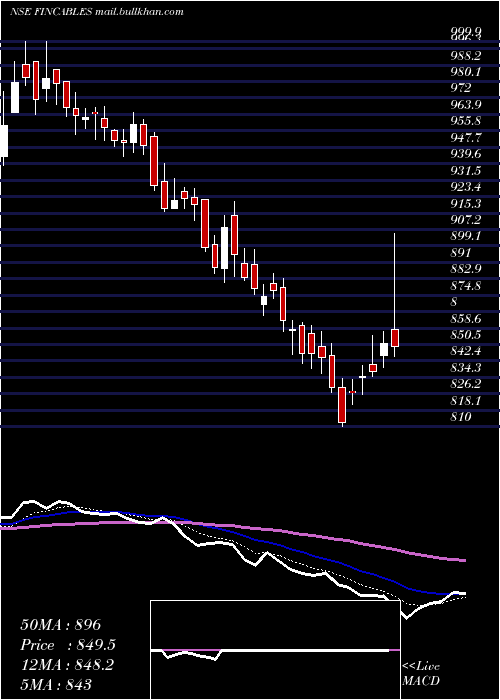Click the 907.2 price axis label
500x700 pixels.
point(466,219)
